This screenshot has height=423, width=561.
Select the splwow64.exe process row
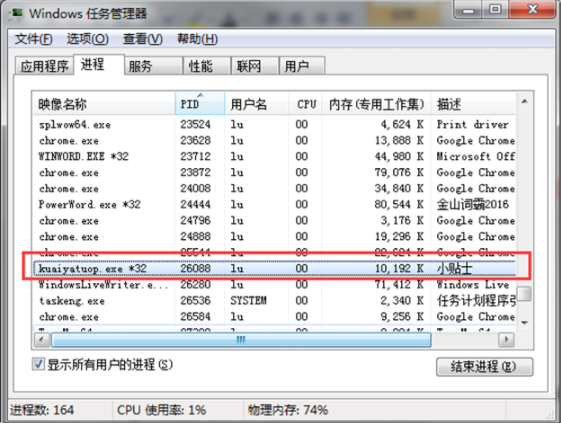coord(274,124)
